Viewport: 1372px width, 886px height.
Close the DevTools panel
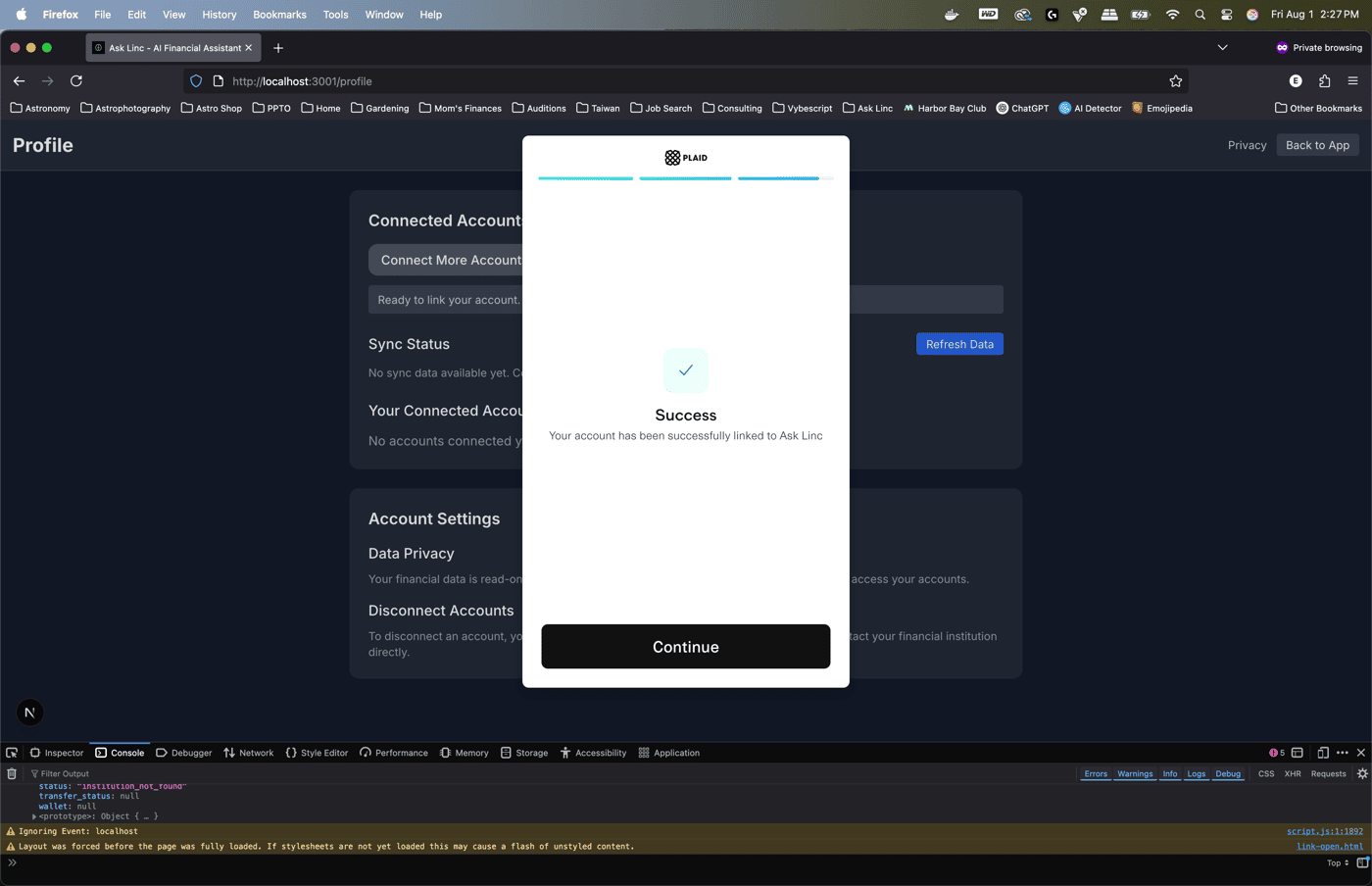(x=1361, y=753)
